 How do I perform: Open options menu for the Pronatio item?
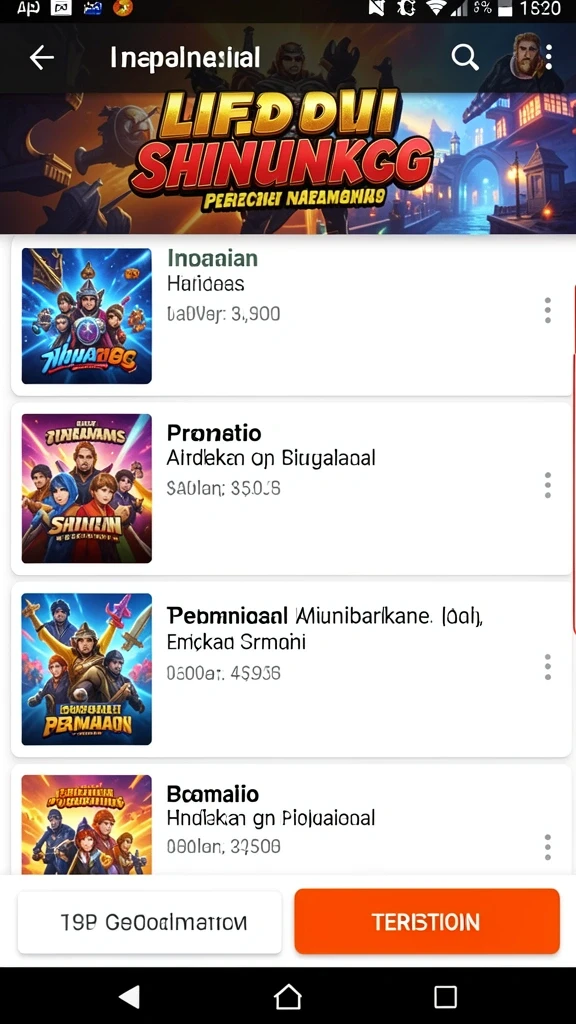[547, 485]
